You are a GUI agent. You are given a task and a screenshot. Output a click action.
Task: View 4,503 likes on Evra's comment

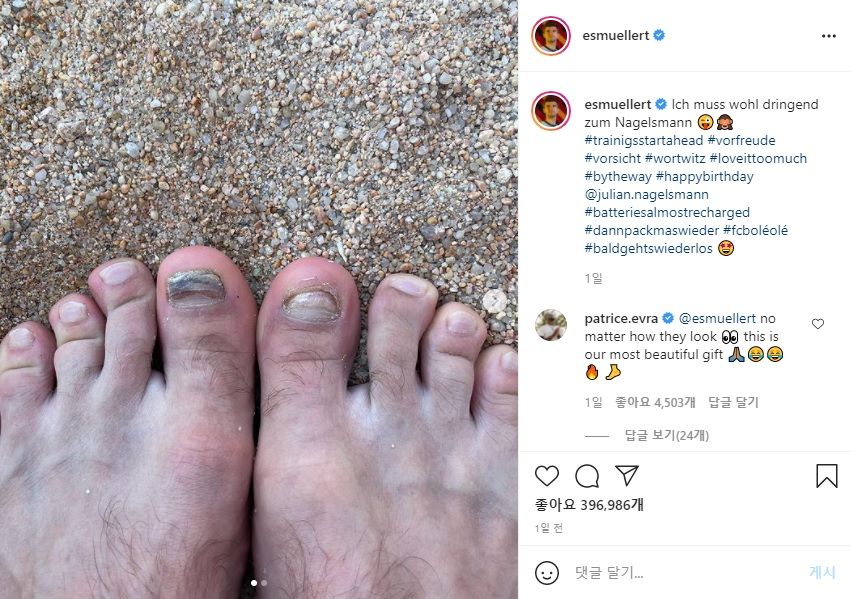655,402
